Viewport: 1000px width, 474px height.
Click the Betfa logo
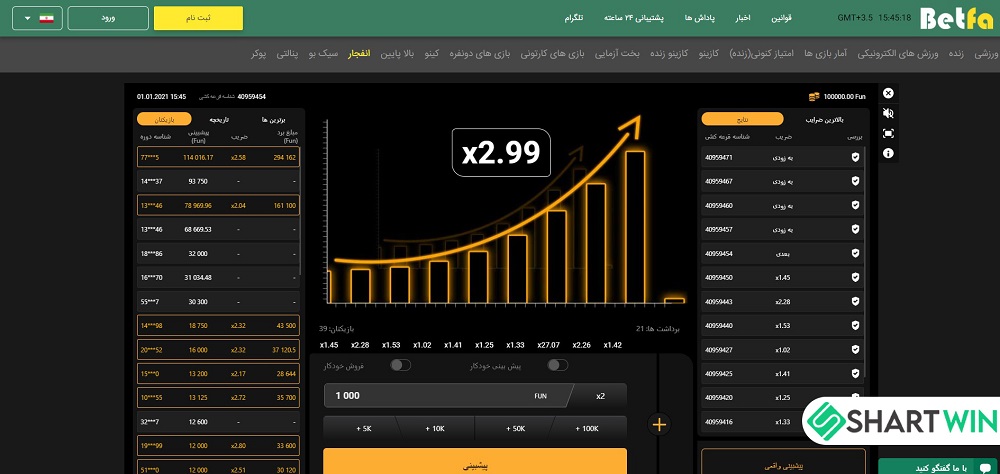[x=956, y=18]
